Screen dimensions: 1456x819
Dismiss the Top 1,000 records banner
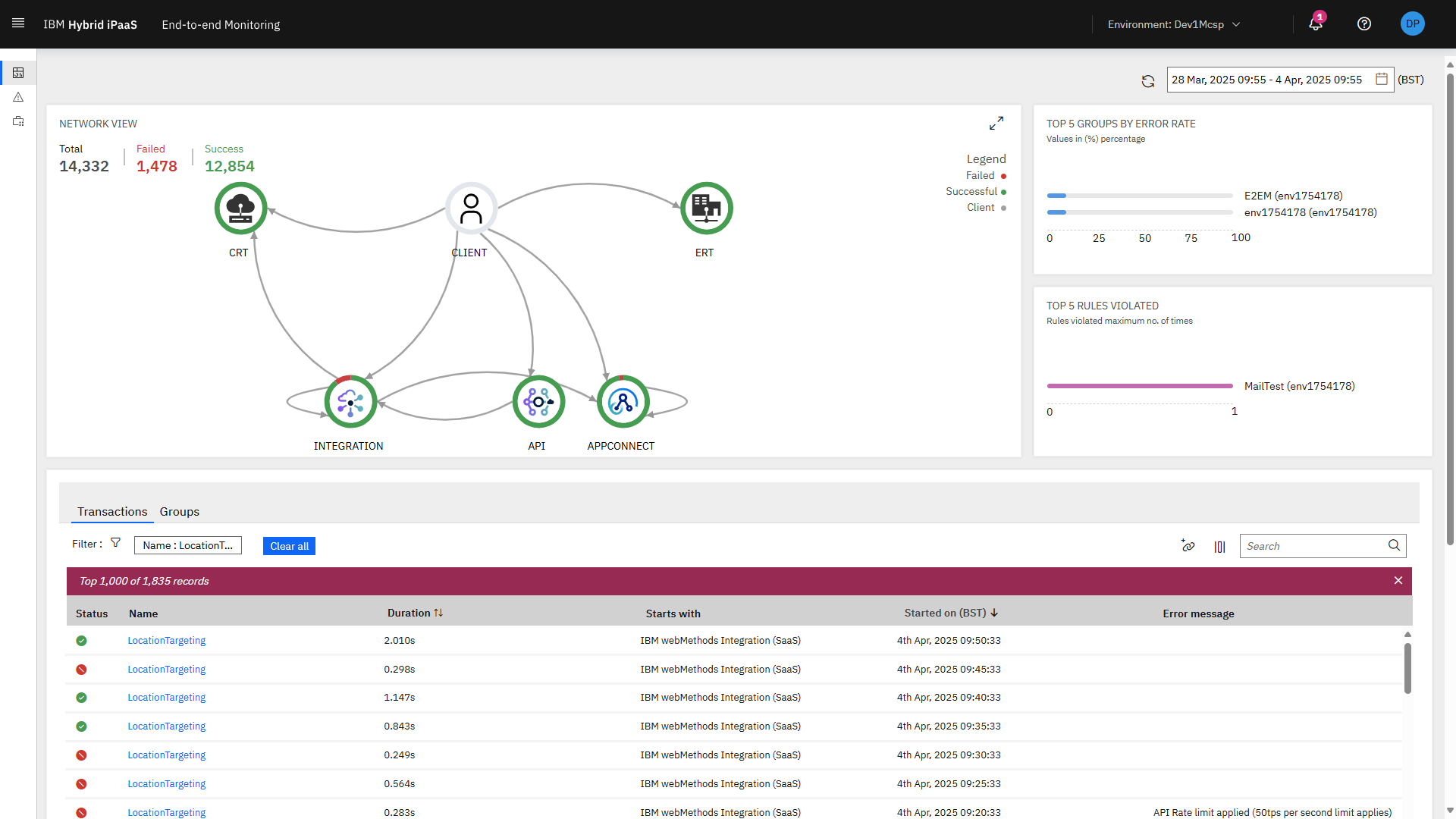1398,581
